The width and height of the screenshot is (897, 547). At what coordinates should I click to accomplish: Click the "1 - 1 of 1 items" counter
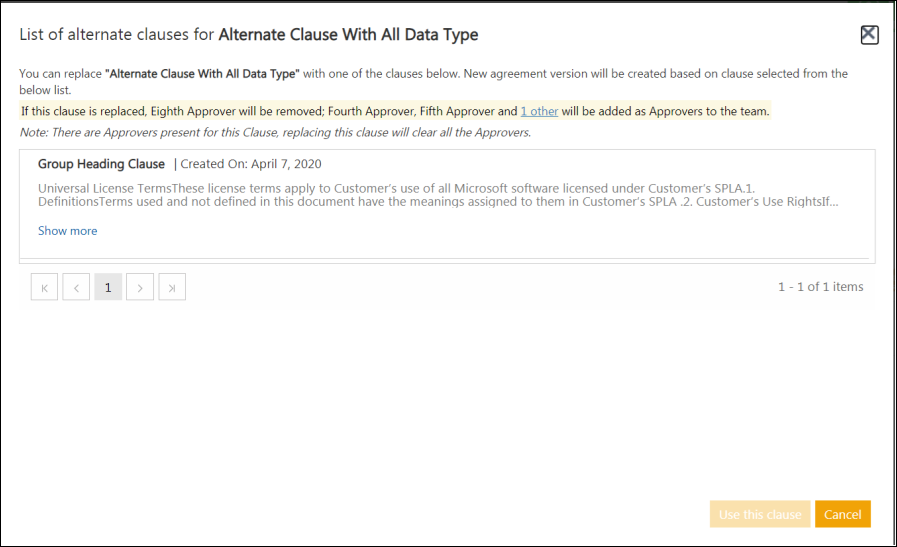click(820, 287)
